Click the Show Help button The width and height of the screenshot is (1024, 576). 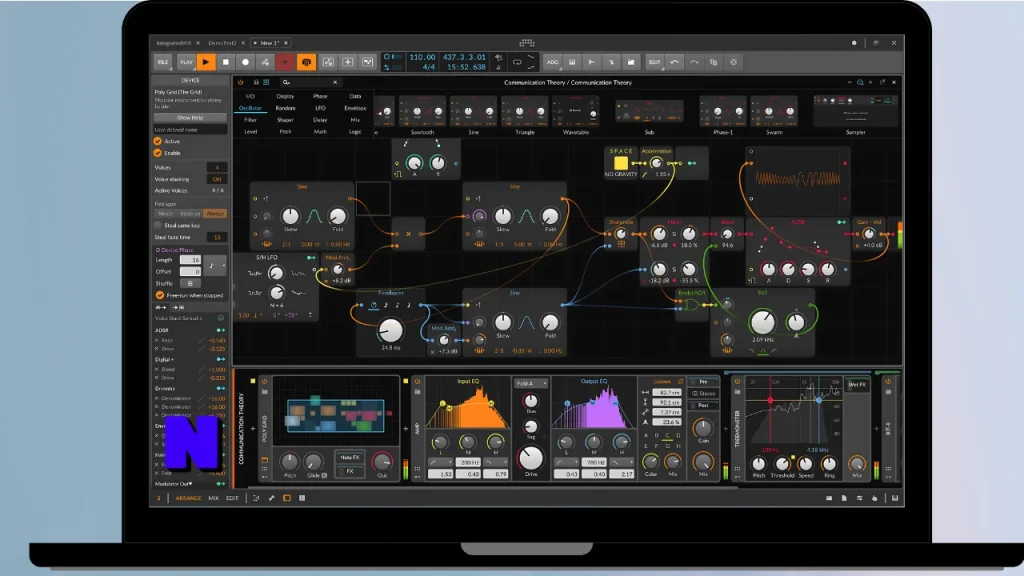click(x=190, y=118)
